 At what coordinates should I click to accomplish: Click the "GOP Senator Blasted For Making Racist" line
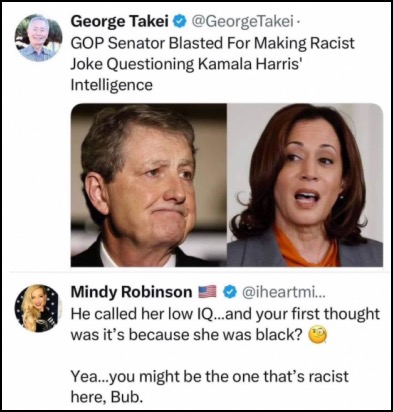pyautogui.click(x=213, y=43)
